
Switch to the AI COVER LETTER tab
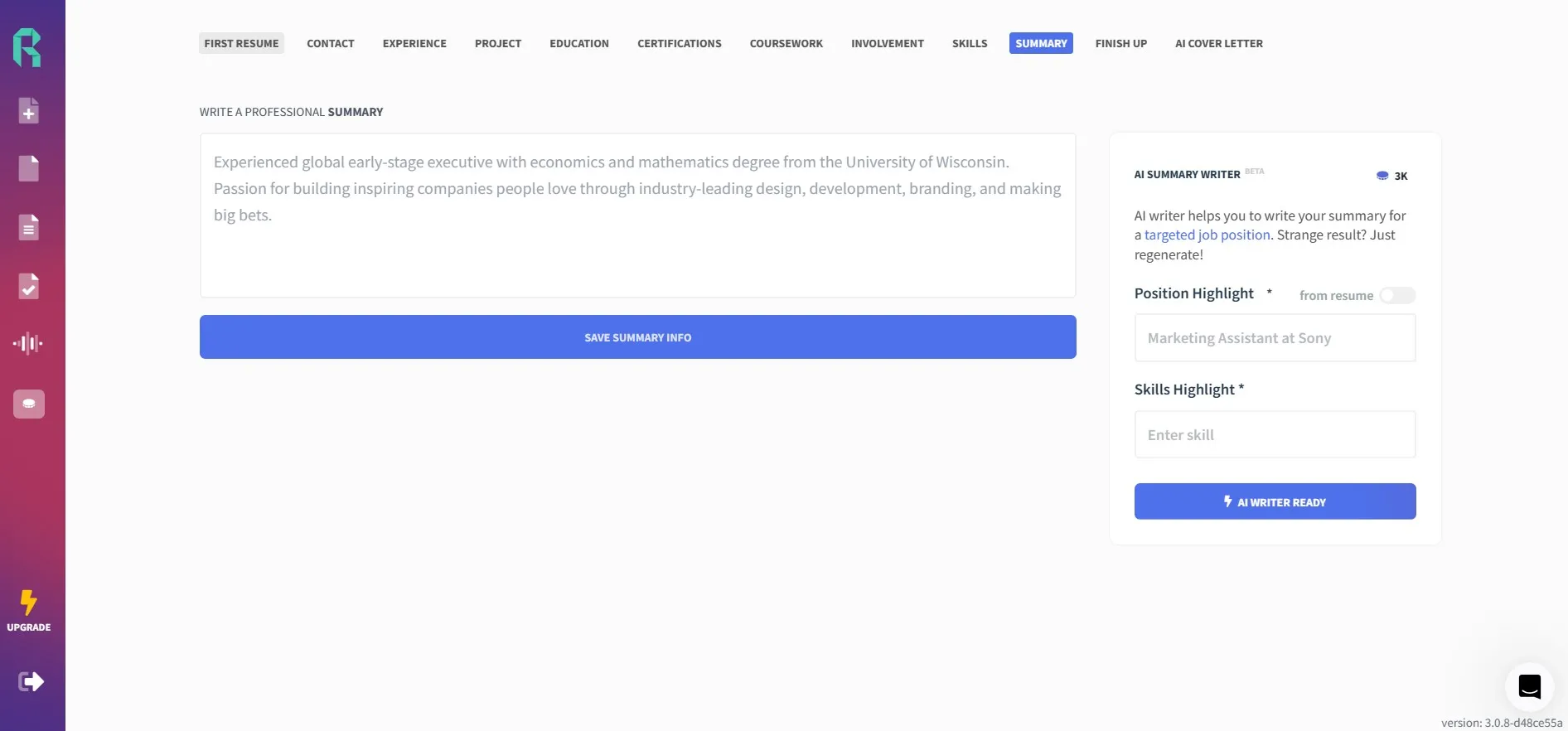pyautogui.click(x=1218, y=43)
